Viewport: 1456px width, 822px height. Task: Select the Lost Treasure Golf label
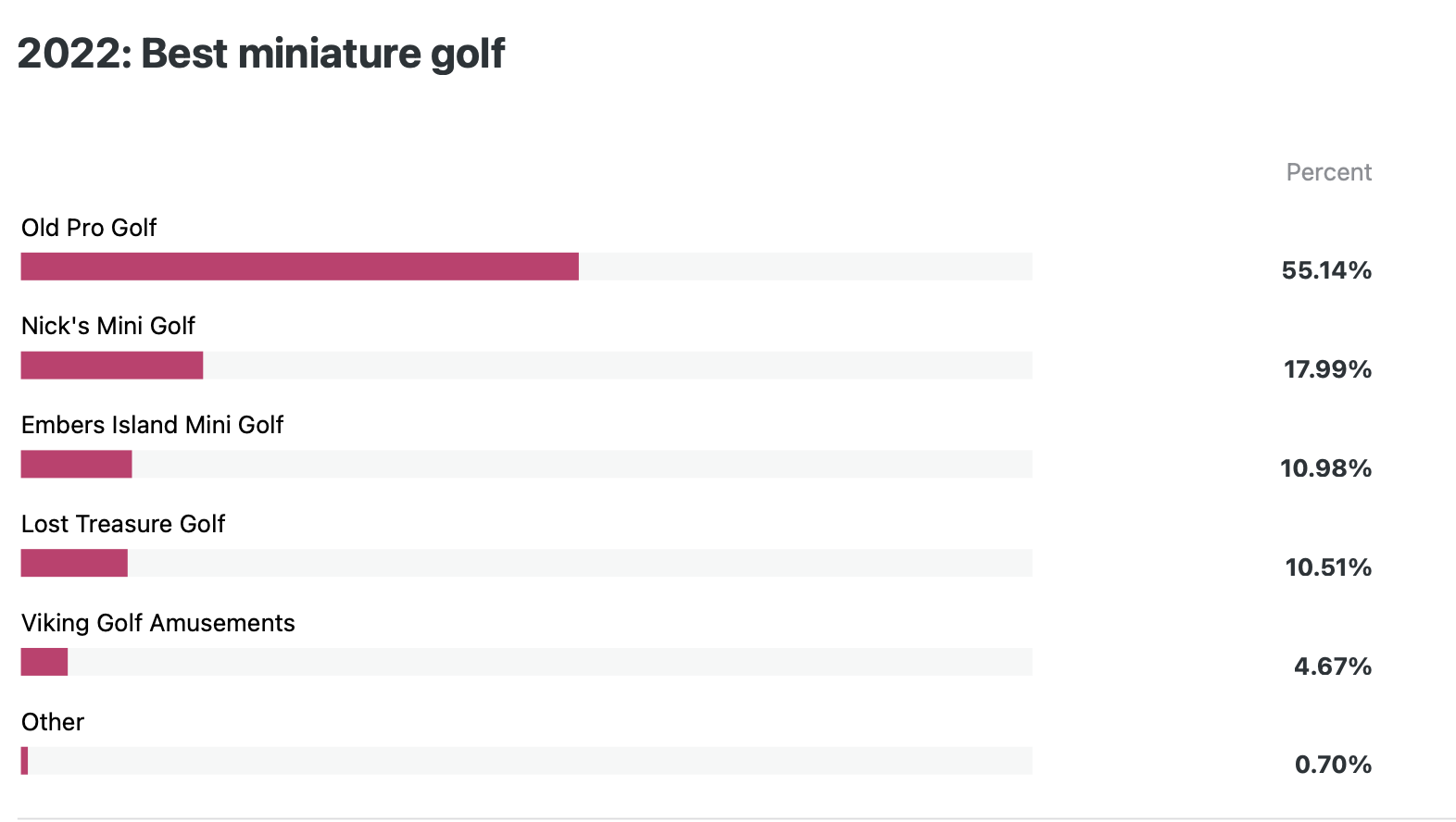point(123,524)
